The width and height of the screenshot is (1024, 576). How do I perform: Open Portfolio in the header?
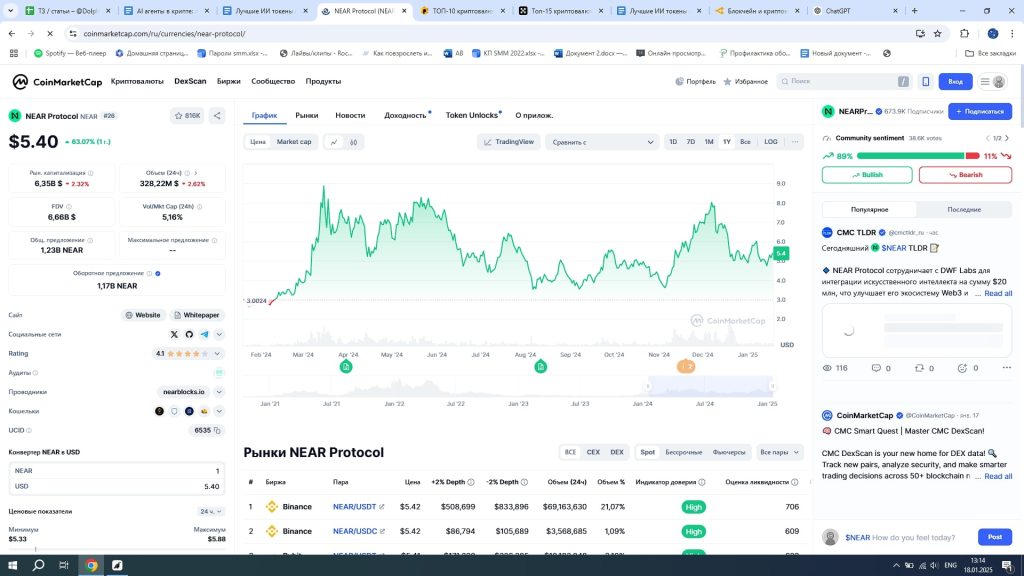tap(696, 82)
